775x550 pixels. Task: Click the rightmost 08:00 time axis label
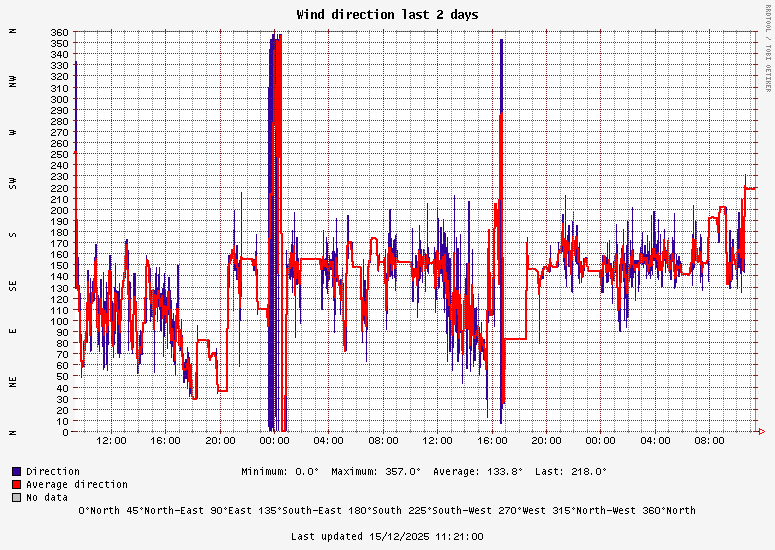(x=709, y=441)
